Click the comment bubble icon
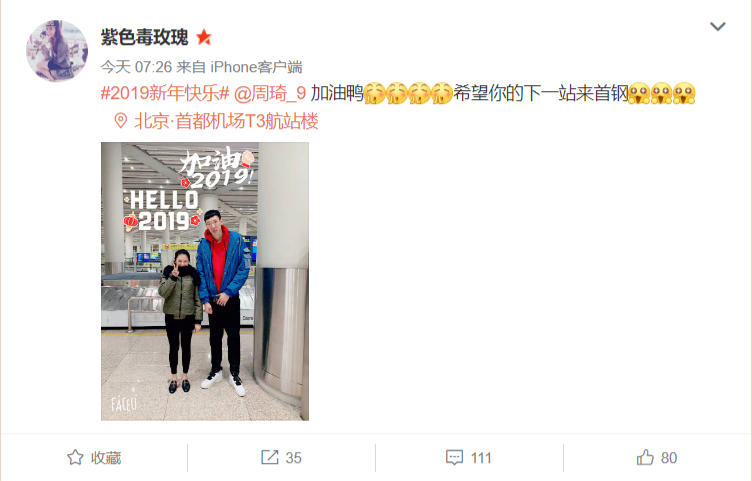The image size is (752, 481). point(454,458)
